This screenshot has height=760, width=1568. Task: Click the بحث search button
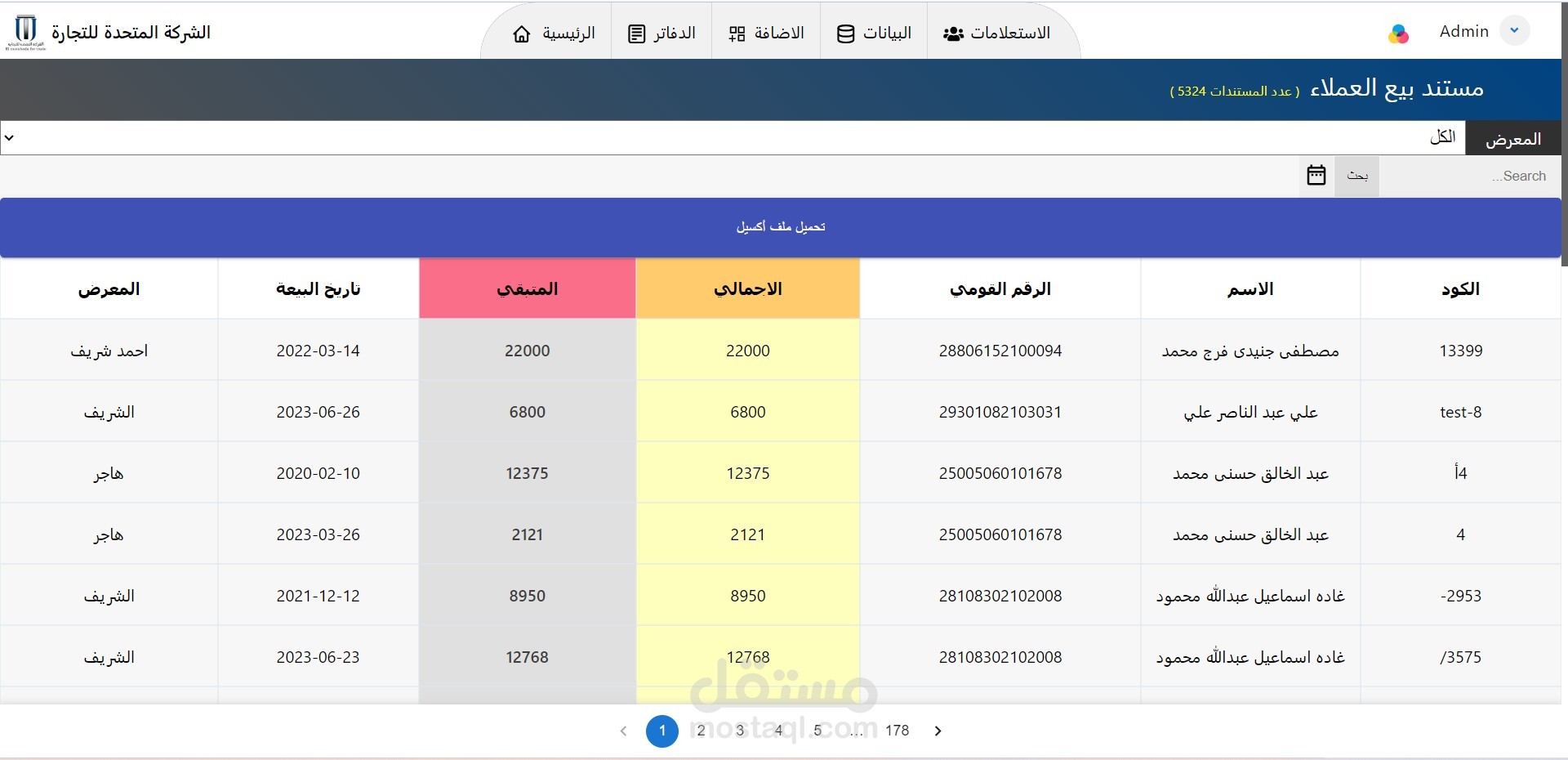1357,176
